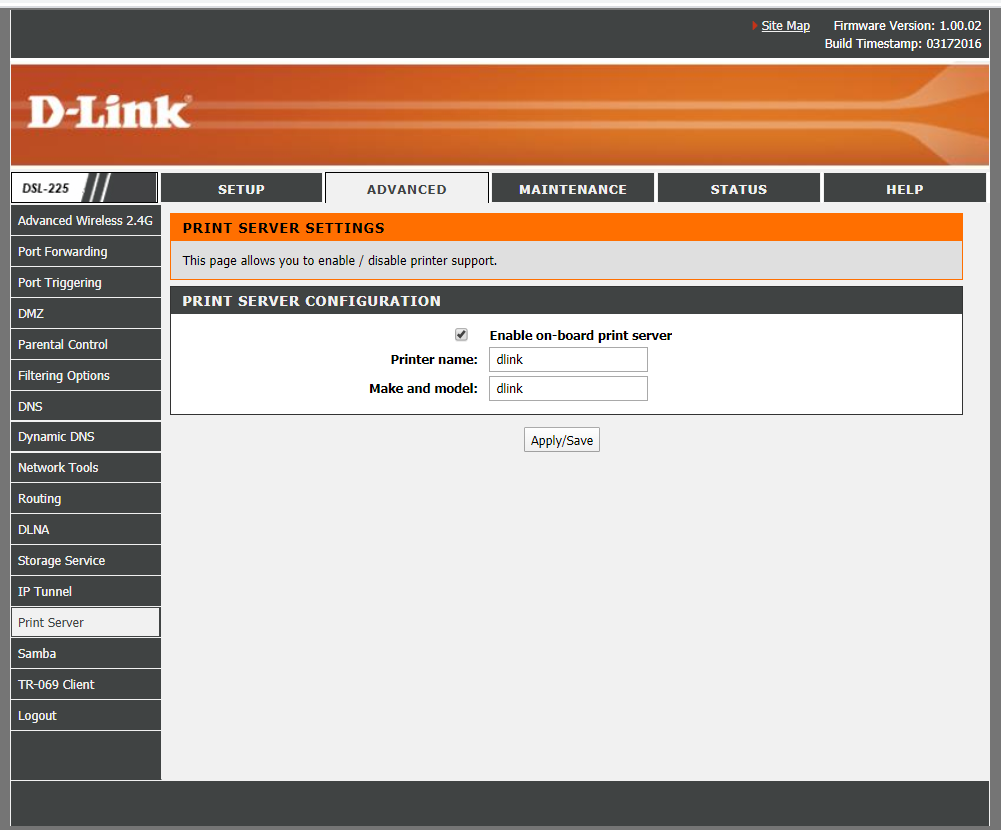
Task: Focus the Make and model field
Action: (x=568, y=388)
